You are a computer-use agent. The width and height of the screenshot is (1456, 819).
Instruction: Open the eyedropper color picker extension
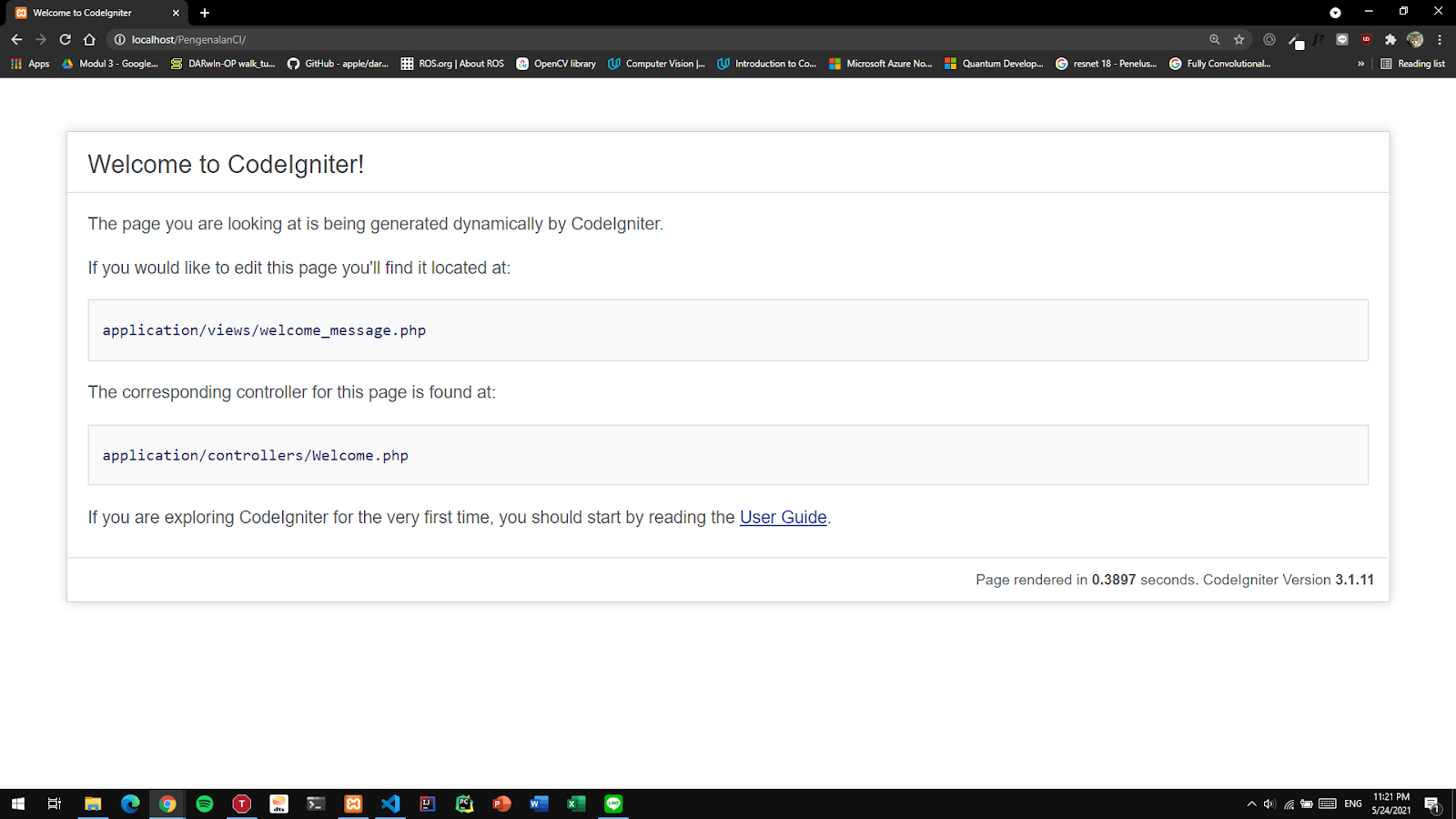click(1295, 40)
